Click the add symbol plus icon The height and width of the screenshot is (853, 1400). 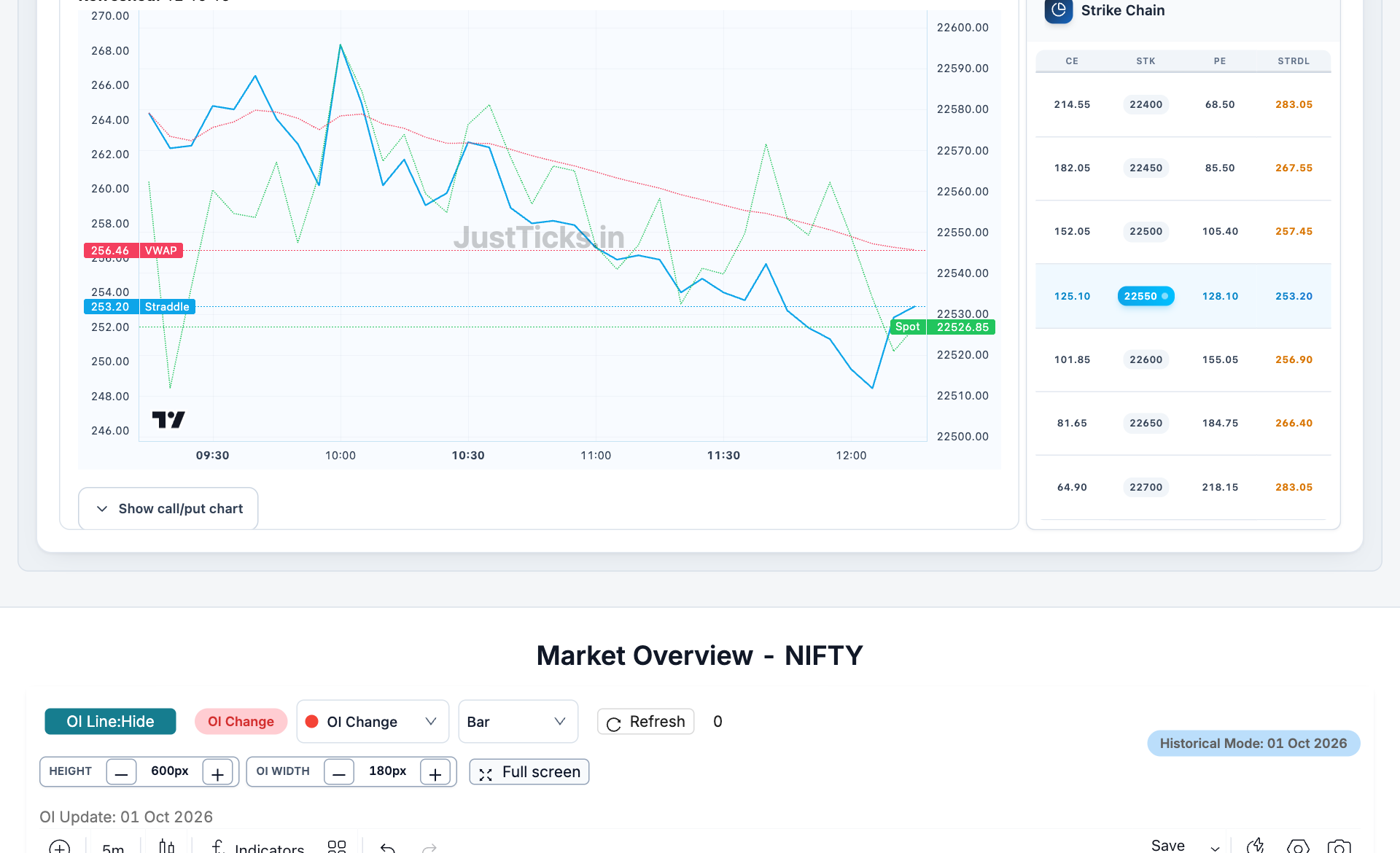(60, 847)
